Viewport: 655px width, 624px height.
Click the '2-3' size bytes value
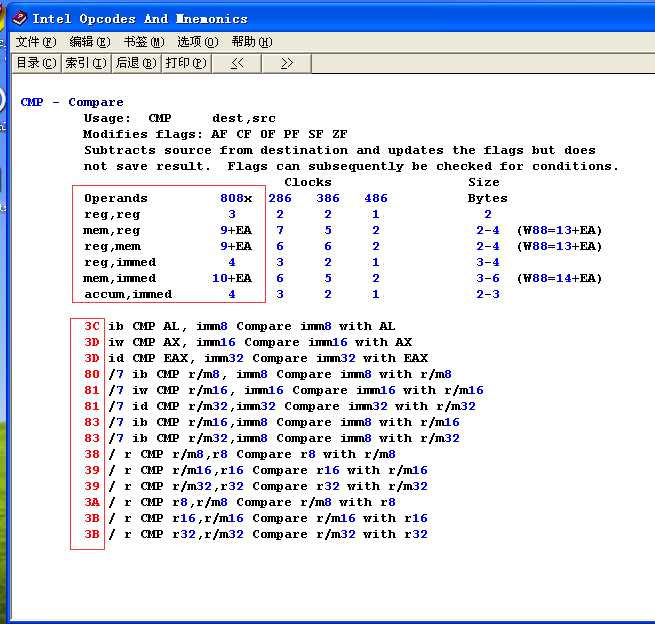click(x=488, y=294)
